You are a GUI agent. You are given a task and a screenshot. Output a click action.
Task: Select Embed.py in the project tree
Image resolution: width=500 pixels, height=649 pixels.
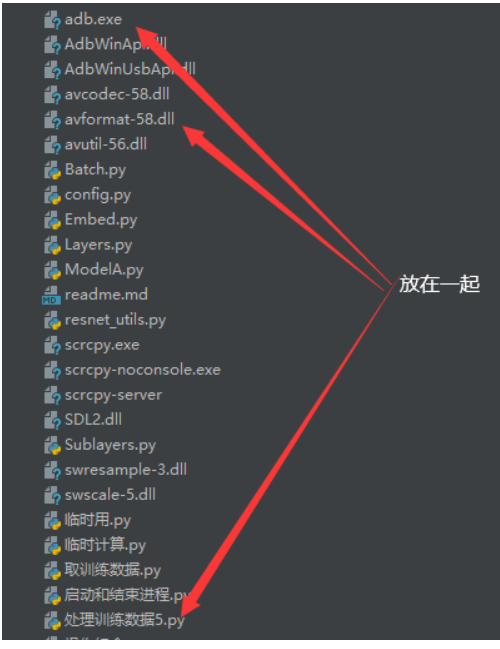(x=101, y=220)
